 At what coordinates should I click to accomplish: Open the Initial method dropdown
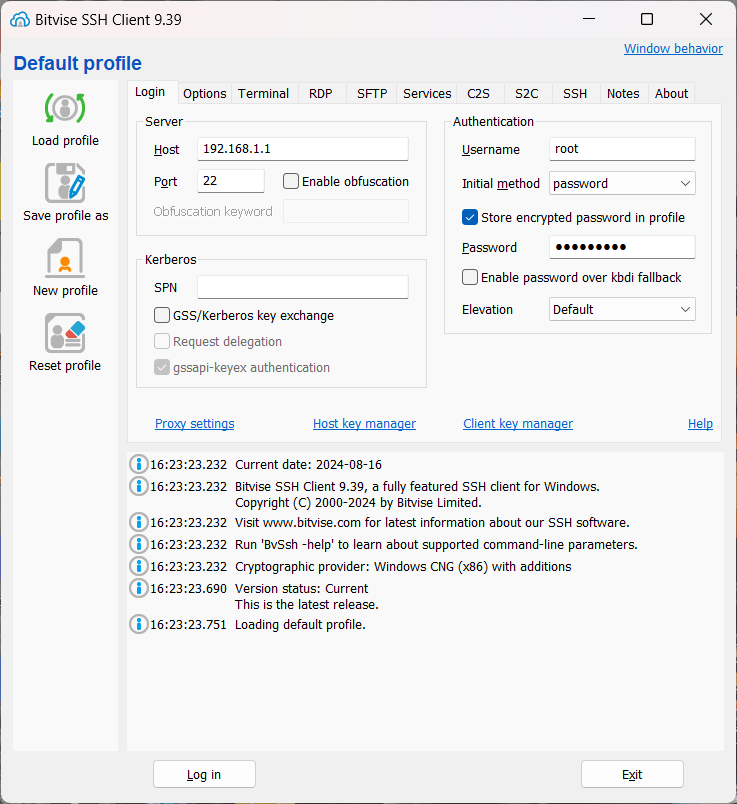[x=622, y=184]
